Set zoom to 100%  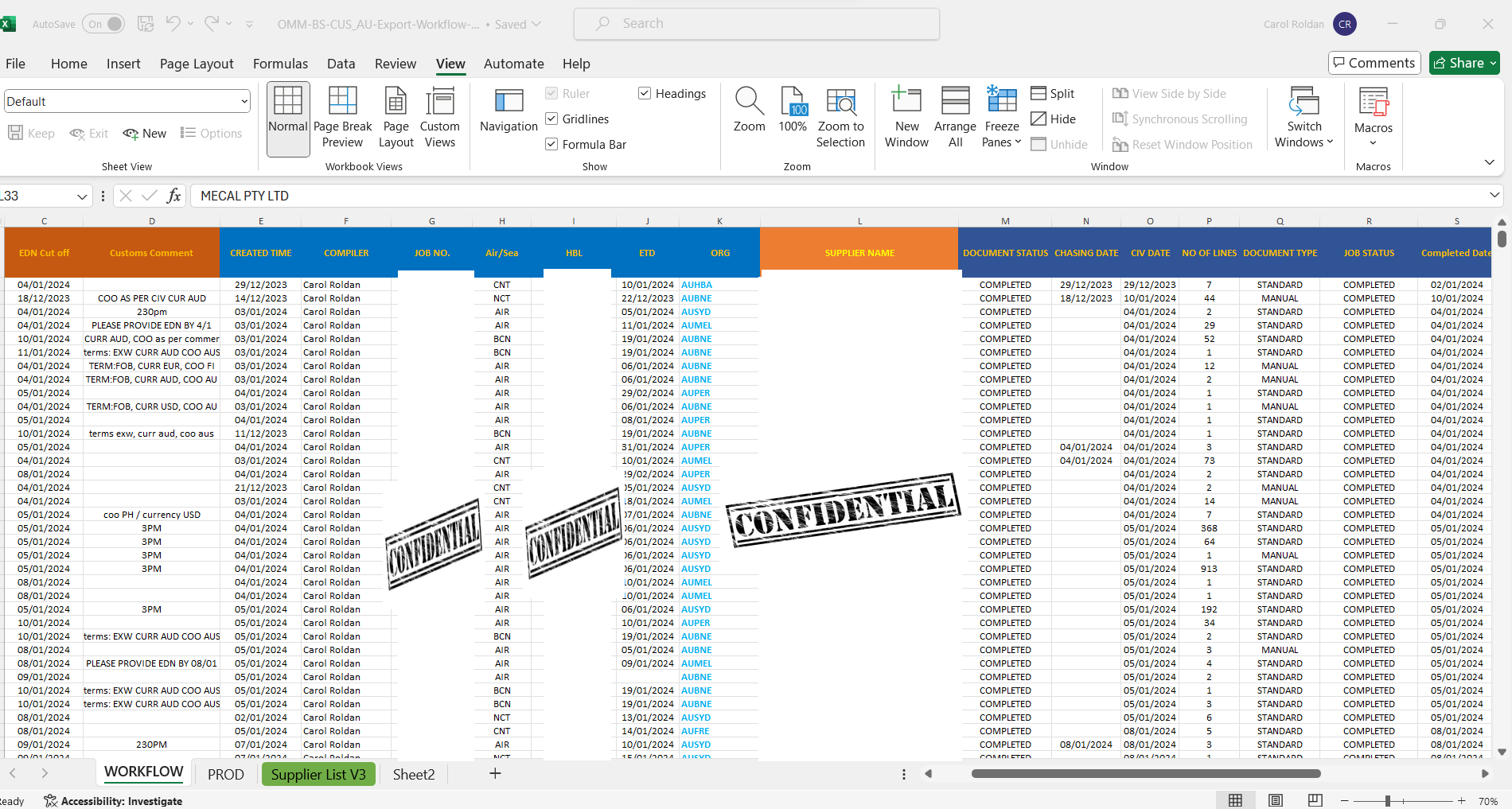click(793, 111)
